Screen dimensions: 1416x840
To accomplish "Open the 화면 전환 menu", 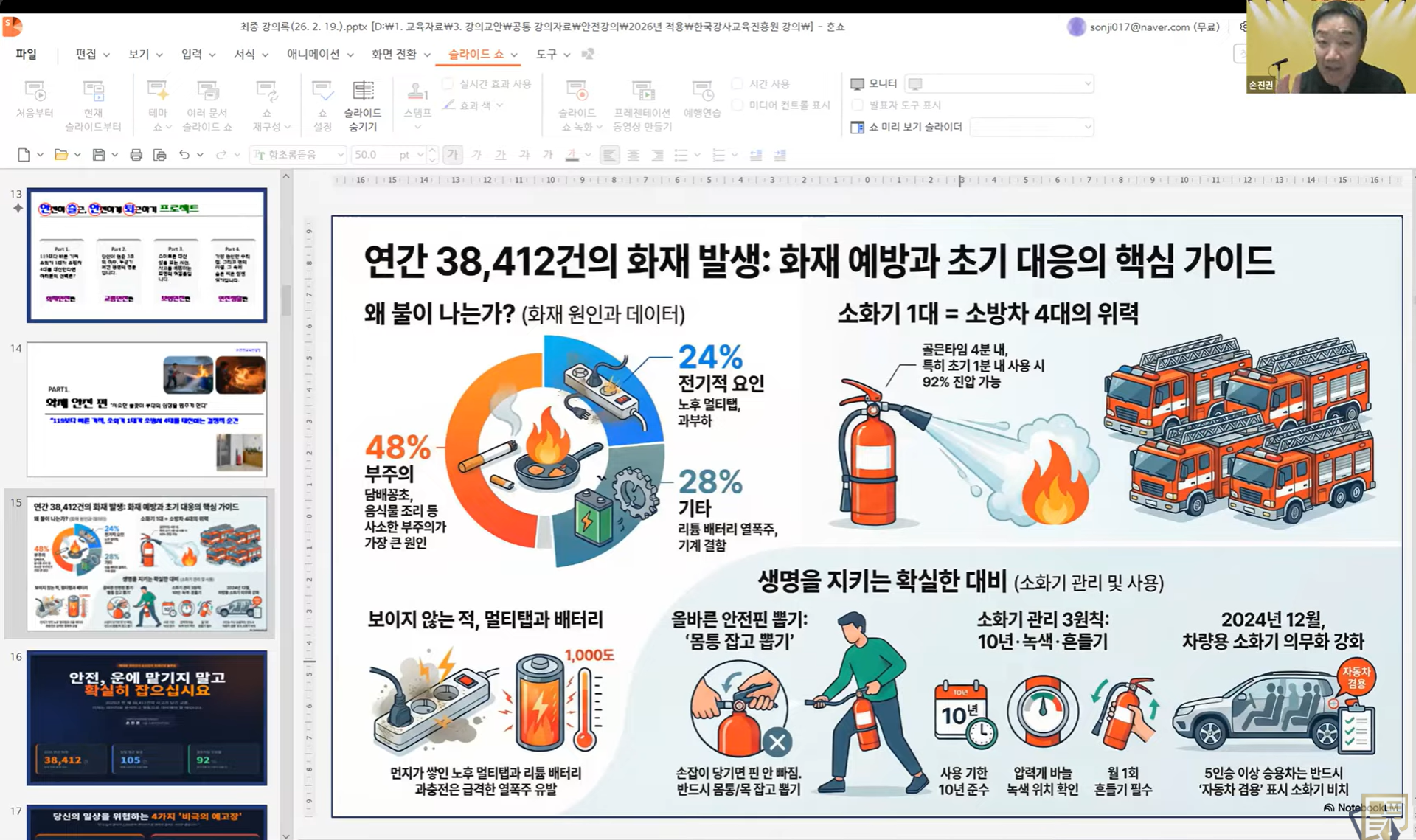I will [x=400, y=54].
